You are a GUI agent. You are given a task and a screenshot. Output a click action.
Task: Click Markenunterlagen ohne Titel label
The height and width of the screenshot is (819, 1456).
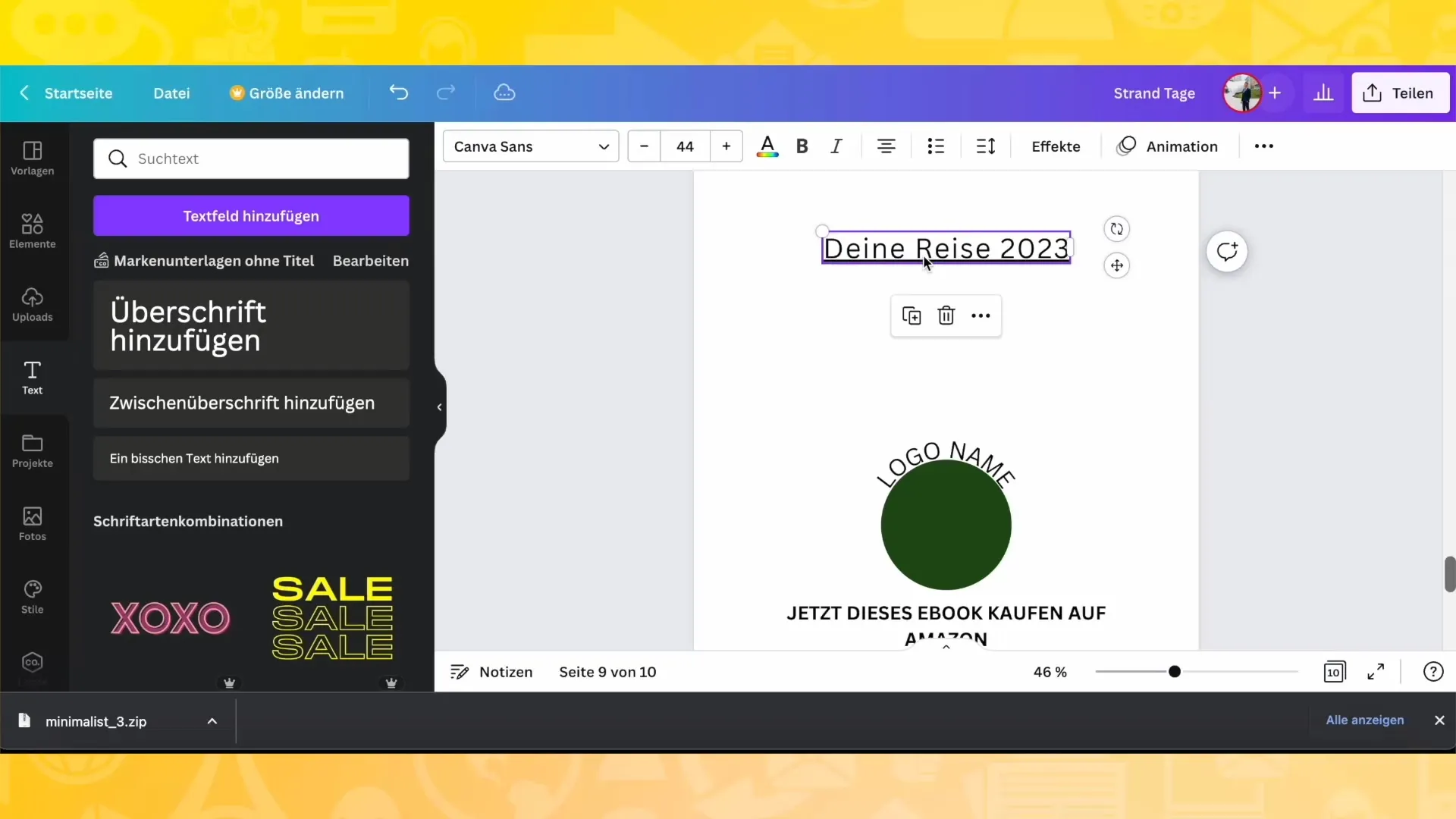[214, 261]
